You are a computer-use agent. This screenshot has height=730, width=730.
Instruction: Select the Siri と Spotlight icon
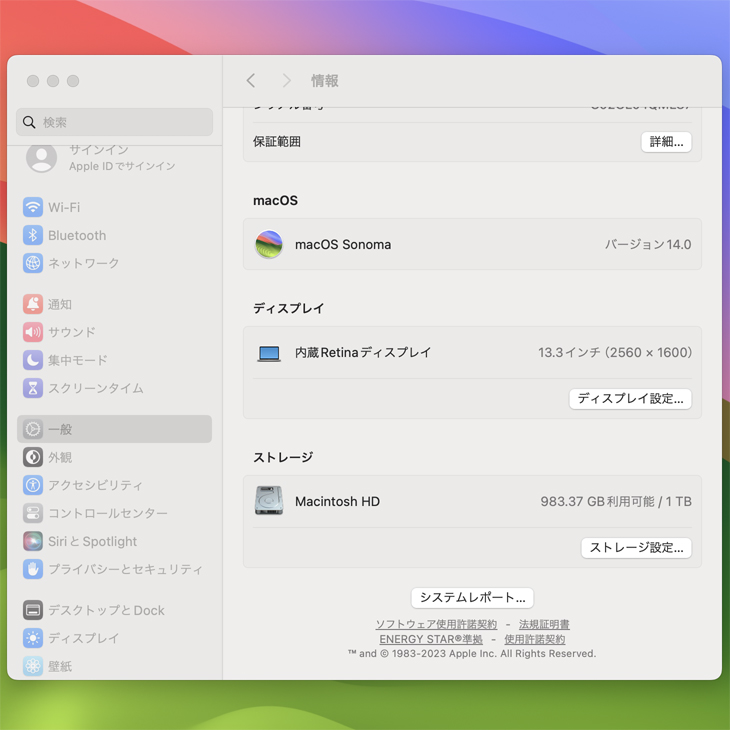[x=33, y=541]
